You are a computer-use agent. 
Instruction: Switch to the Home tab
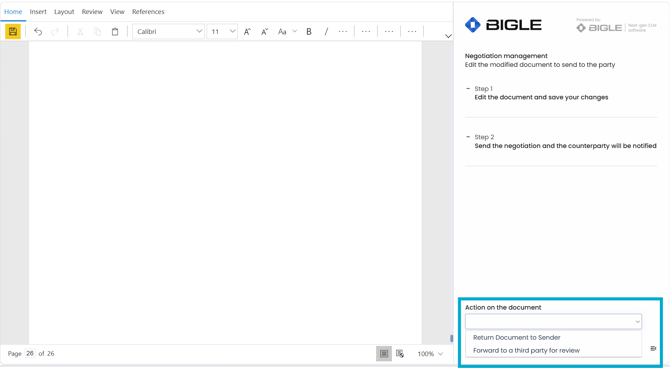coord(13,12)
